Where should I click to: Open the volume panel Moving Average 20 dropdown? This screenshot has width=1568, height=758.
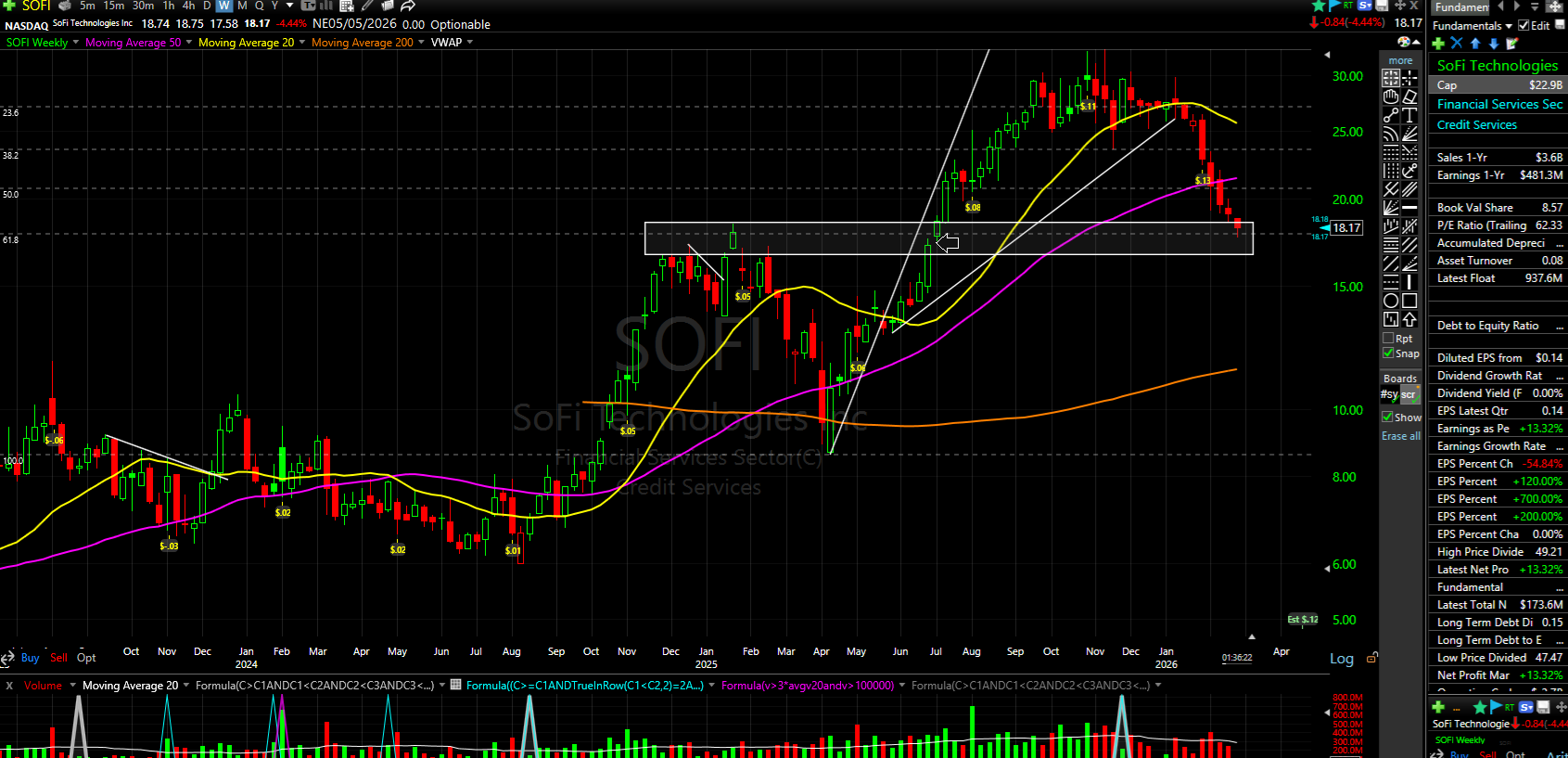click(x=186, y=685)
